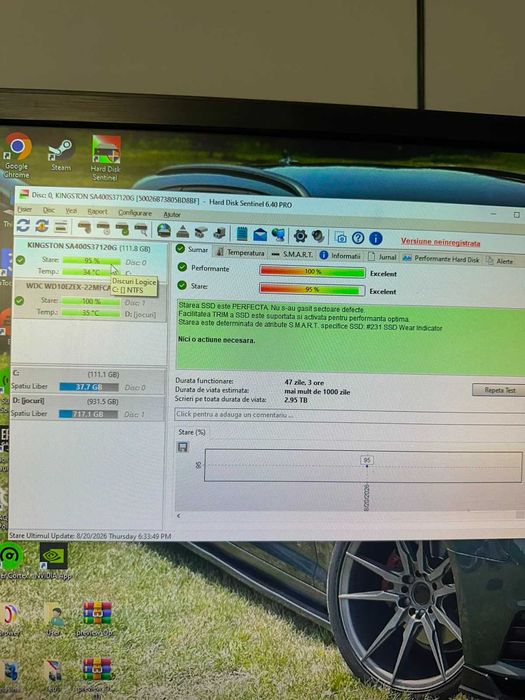Select the C: partition entry
Viewport: 525px width, 700px height.
[88, 381]
